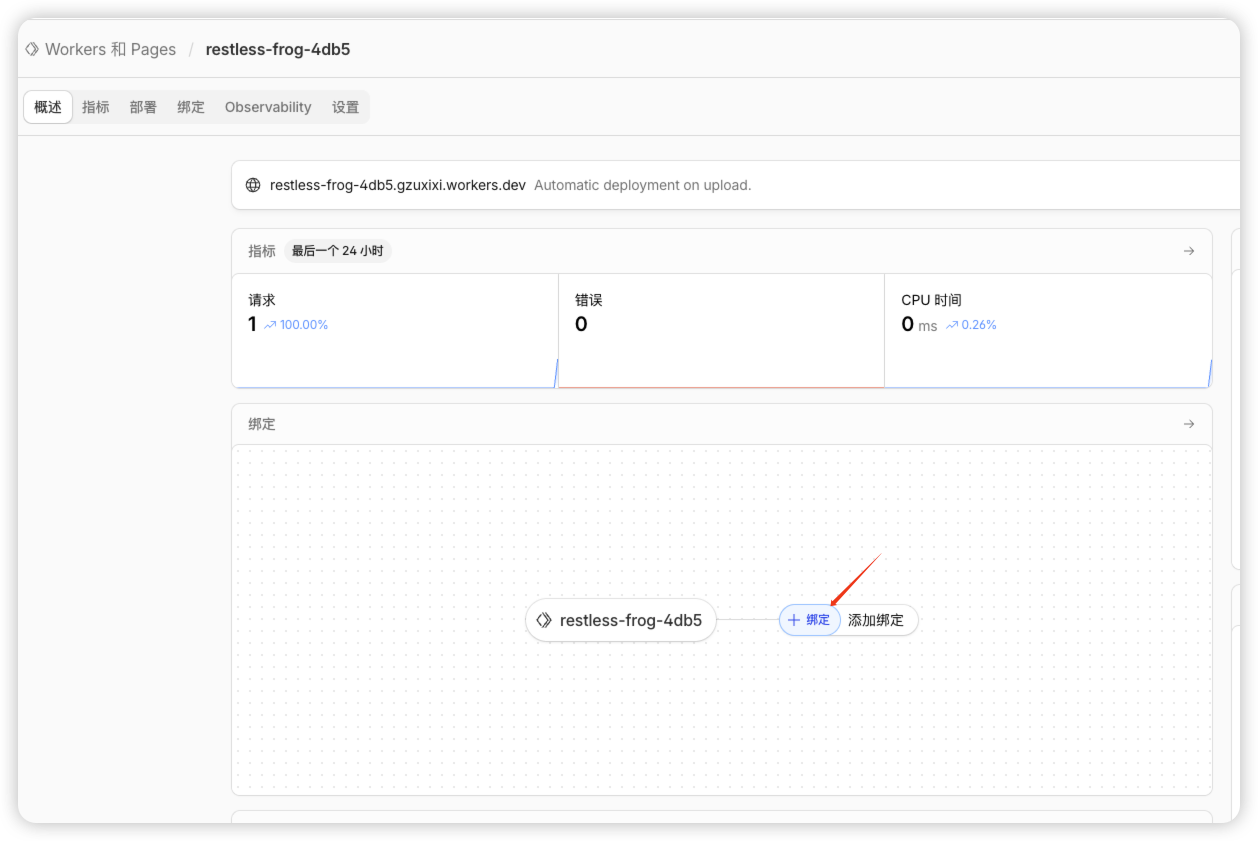This screenshot has height=841, width=1258.
Task: Open the 绑定 tab in navigation
Action: [x=191, y=107]
